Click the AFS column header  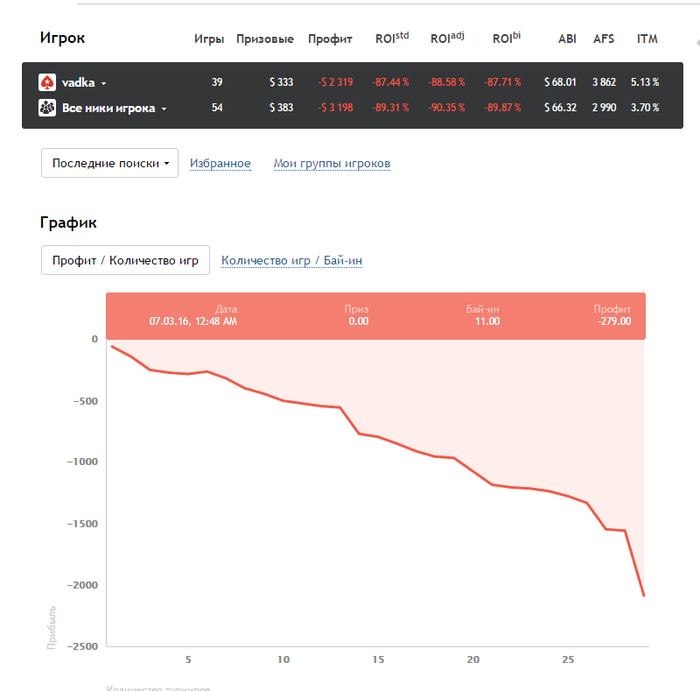[x=604, y=39]
